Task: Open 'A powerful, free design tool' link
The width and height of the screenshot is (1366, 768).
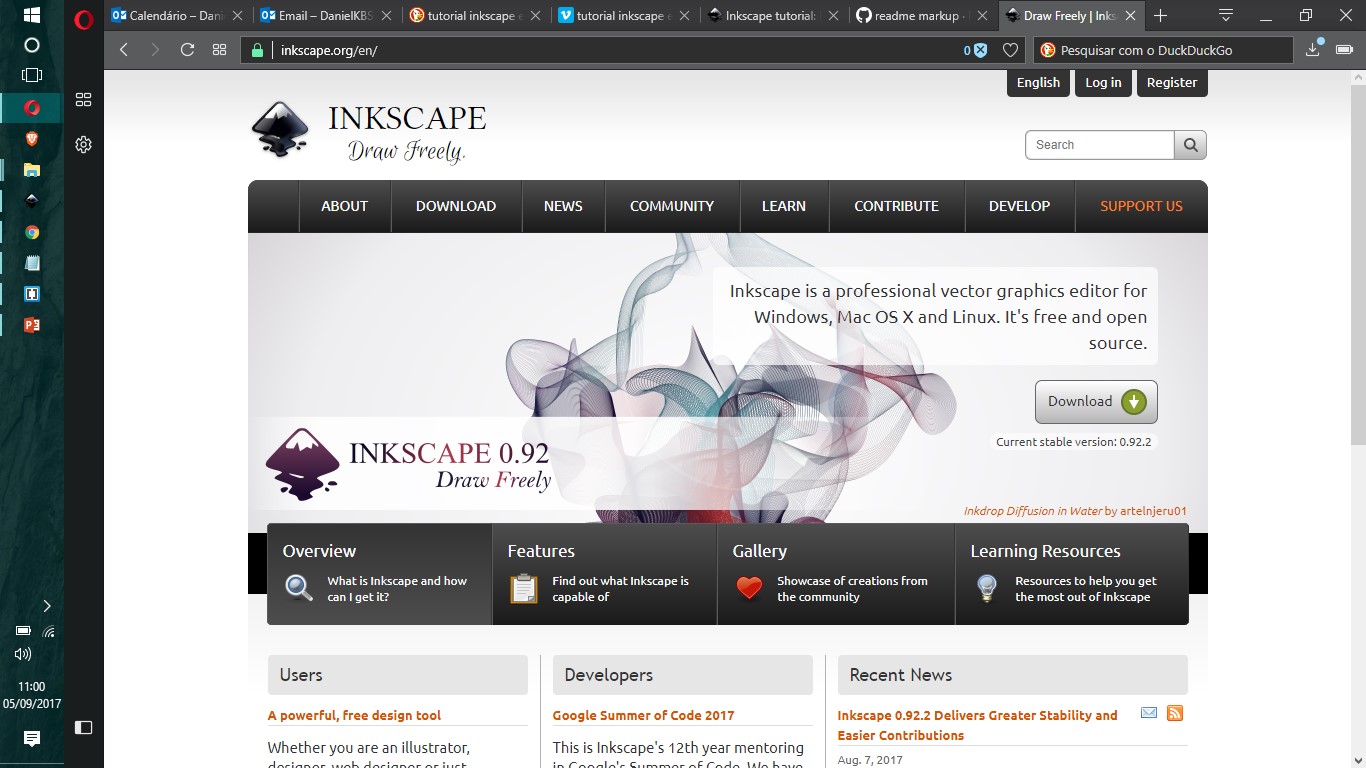Action: [354, 715]
